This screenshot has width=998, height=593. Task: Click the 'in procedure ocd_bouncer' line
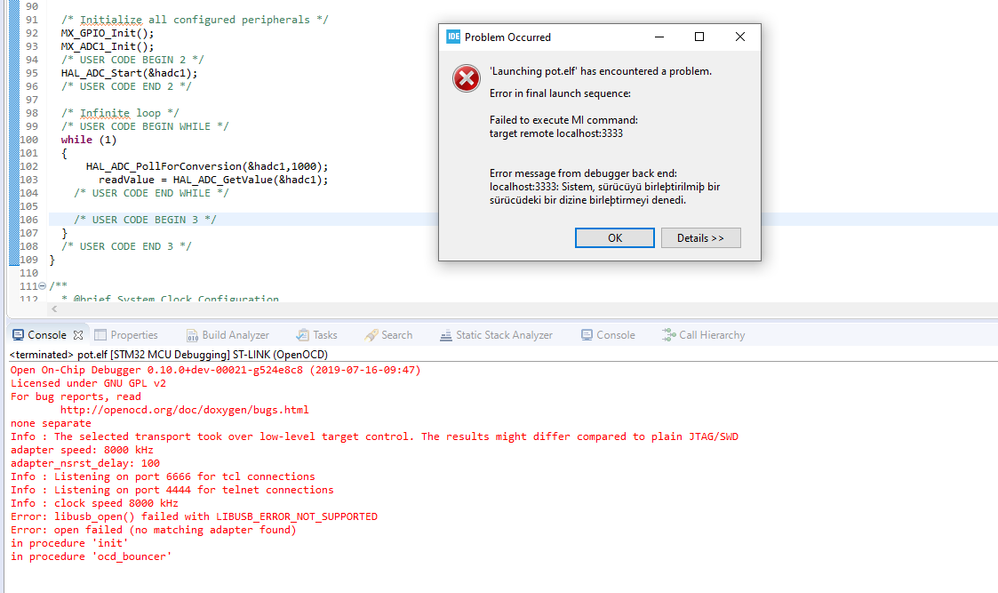pos(91,557)
